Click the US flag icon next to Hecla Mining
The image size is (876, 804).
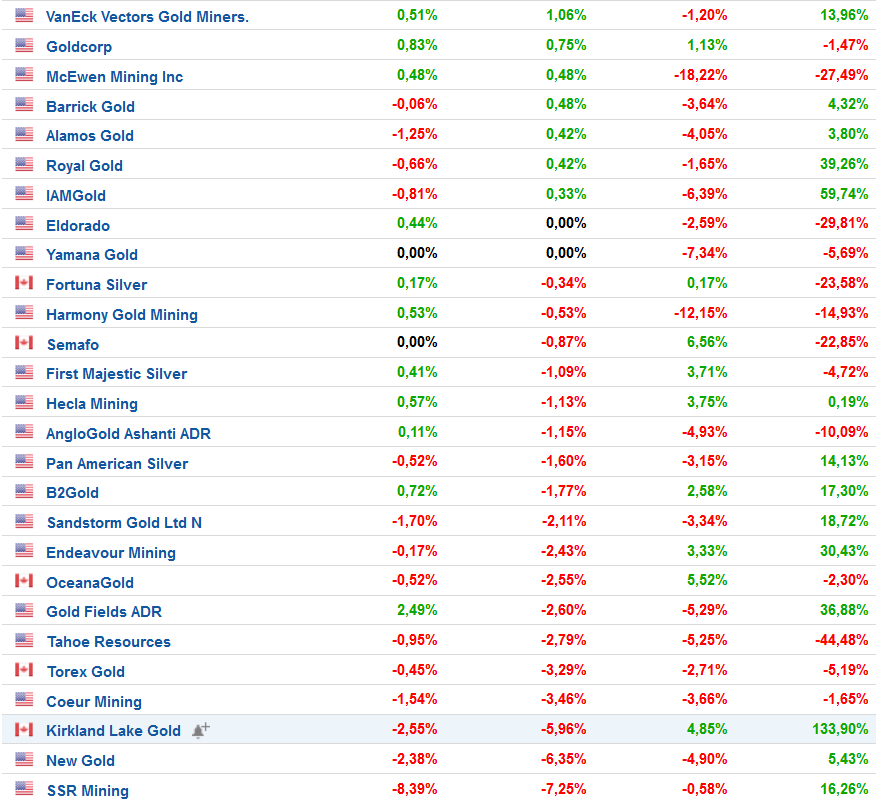[x=24, y=402]
